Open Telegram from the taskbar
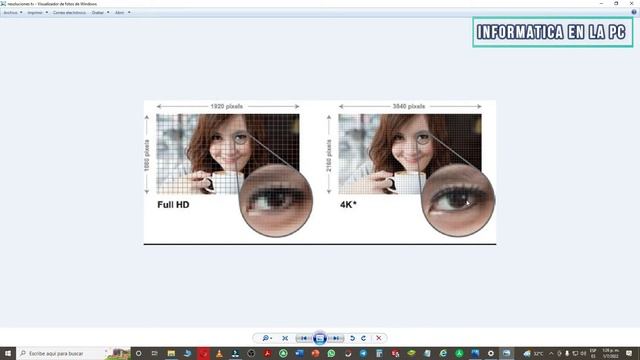The width and height of the screenshot is (640, 360). (363, 353)
